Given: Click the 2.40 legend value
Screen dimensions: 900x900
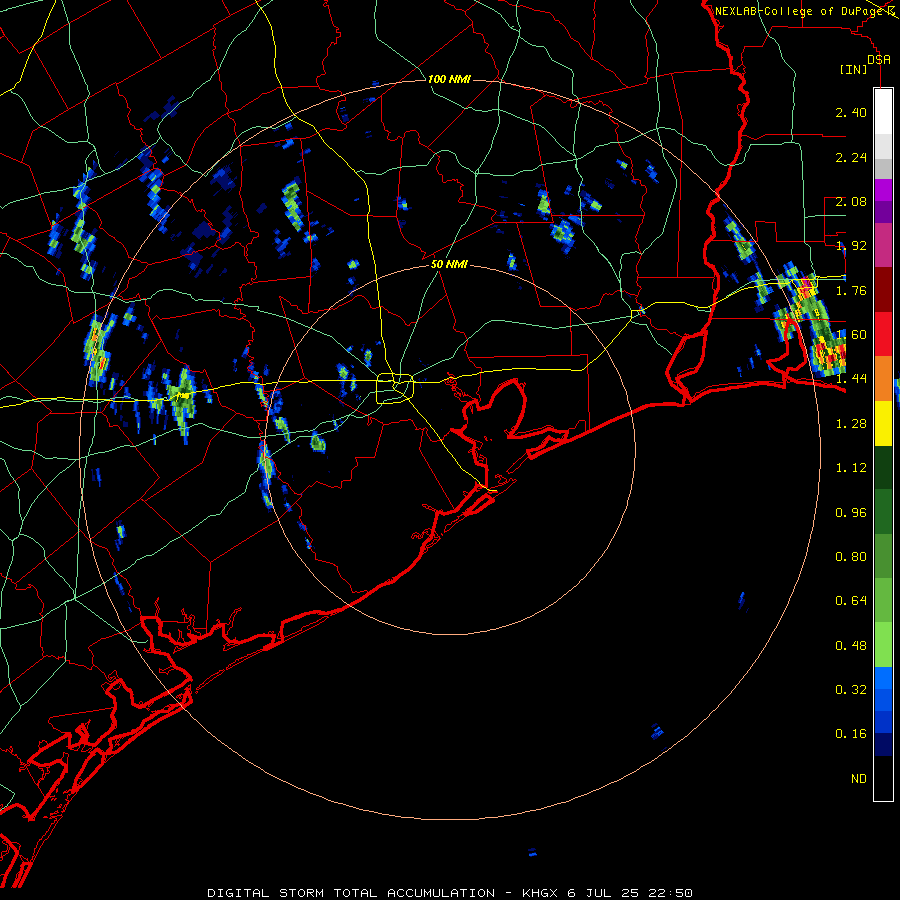Looking at the screenshot, I should coord(851,112).
